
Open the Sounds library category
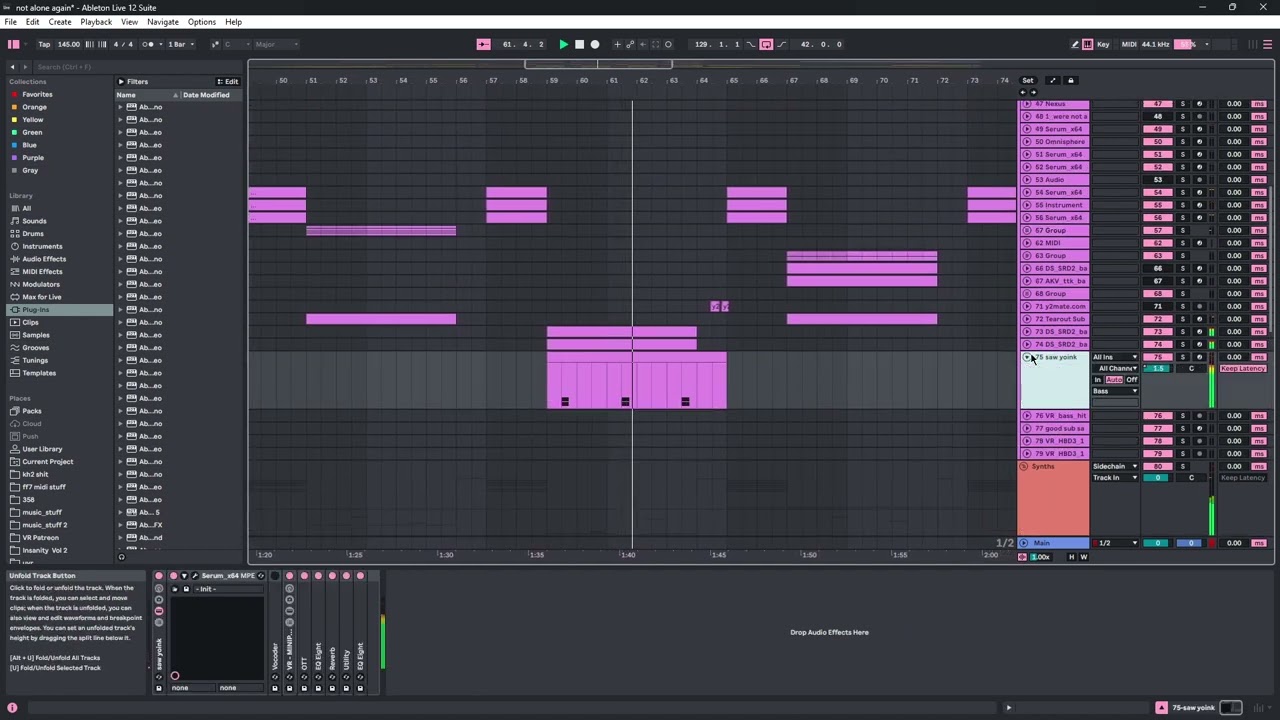click(x=34, y=221)
